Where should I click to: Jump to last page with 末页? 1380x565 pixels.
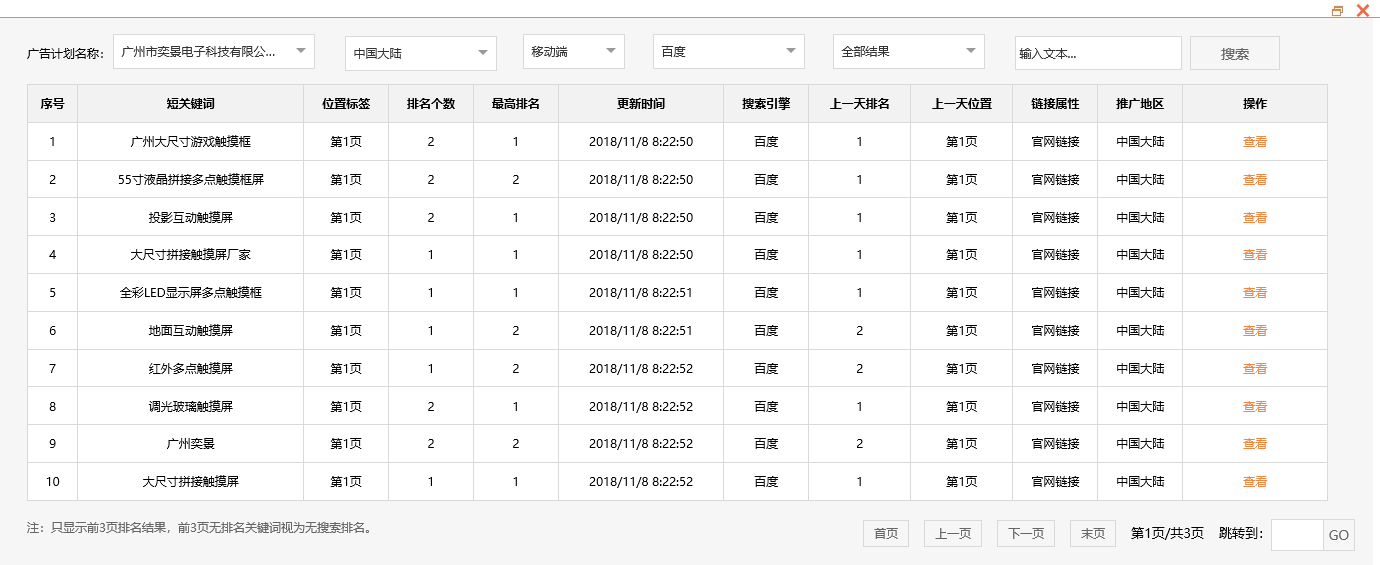tap(1093, 534)
